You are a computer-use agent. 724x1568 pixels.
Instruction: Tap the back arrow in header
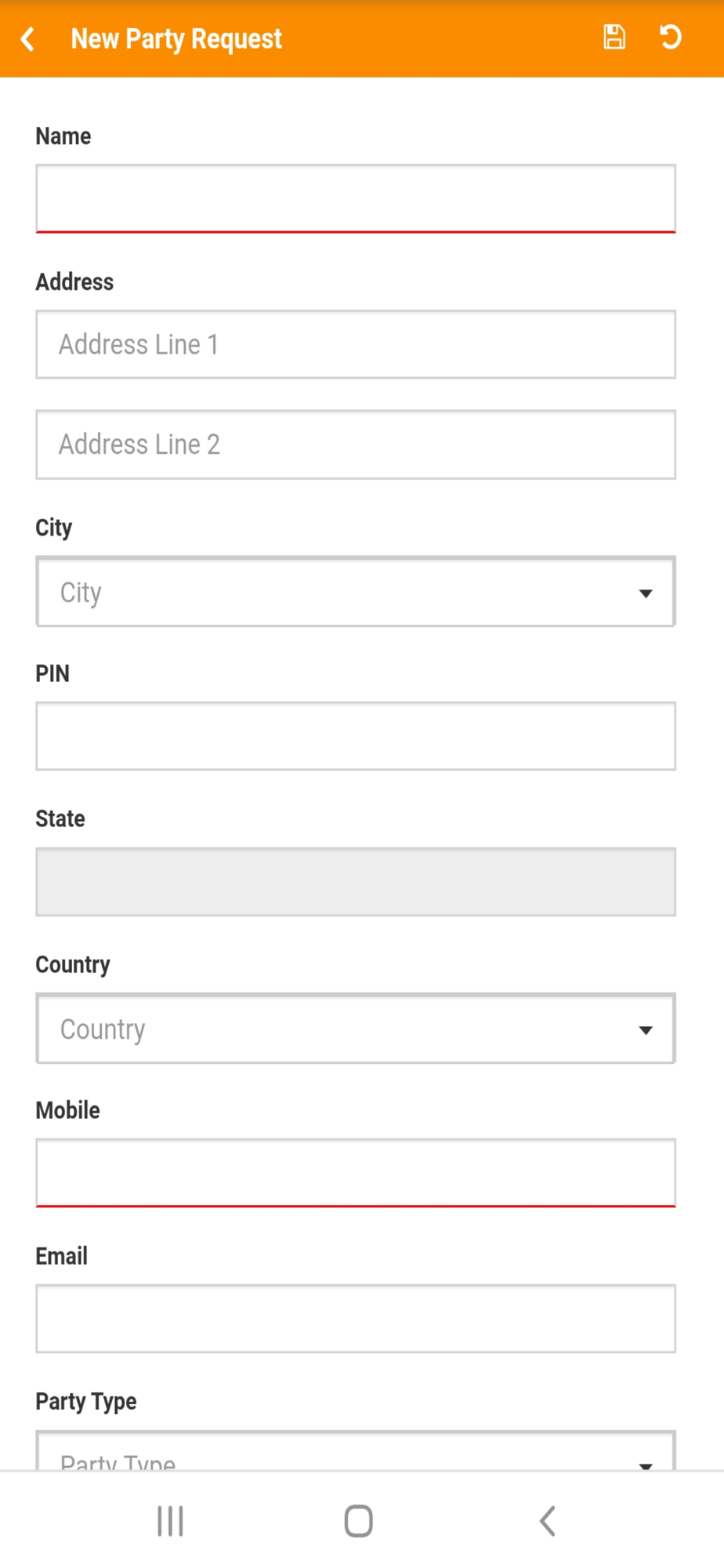point(28,38)
